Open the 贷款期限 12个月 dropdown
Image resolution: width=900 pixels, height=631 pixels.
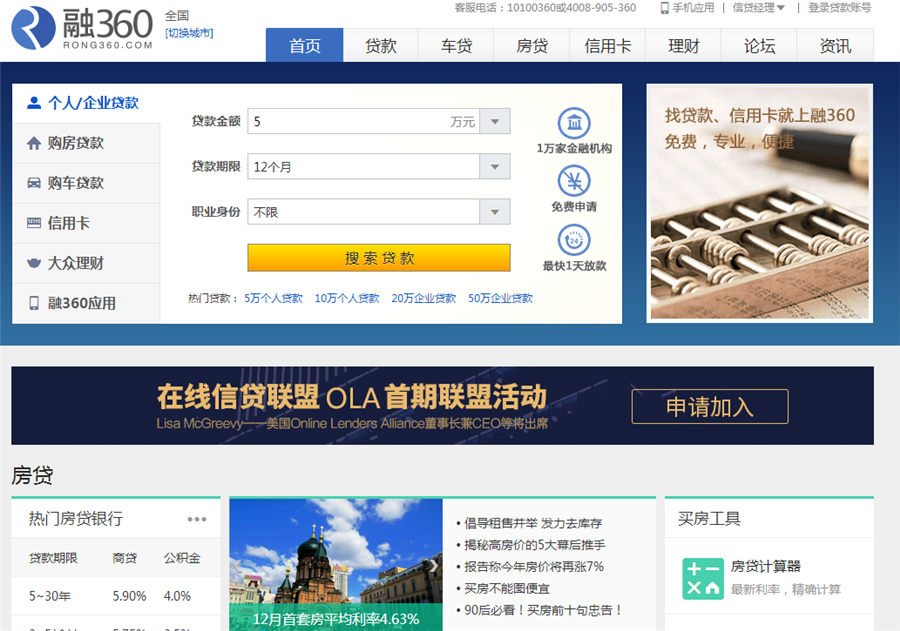tap(495, 167)
